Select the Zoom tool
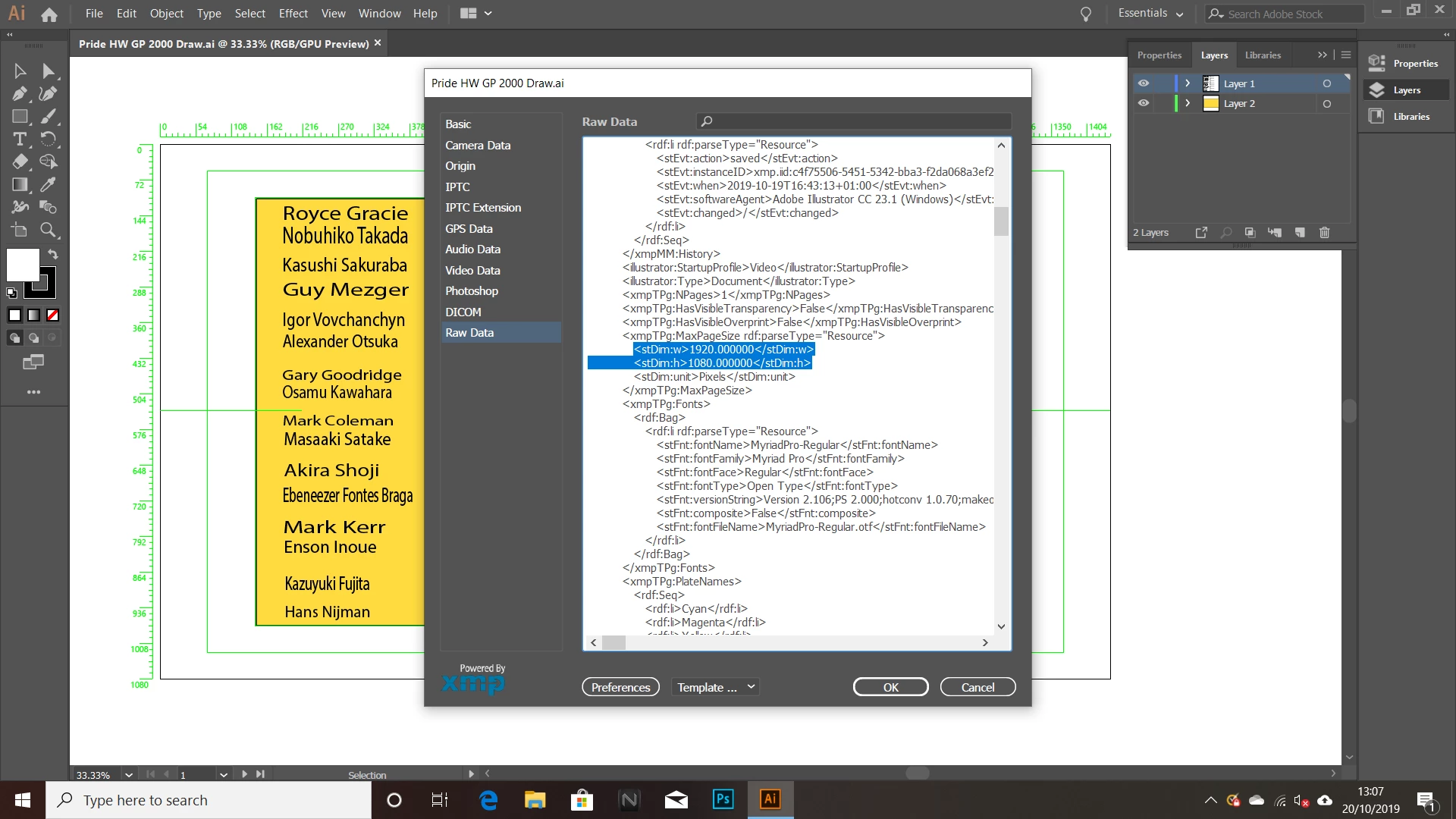Screen dimensions: 1456x819 [x=49, y=230]
